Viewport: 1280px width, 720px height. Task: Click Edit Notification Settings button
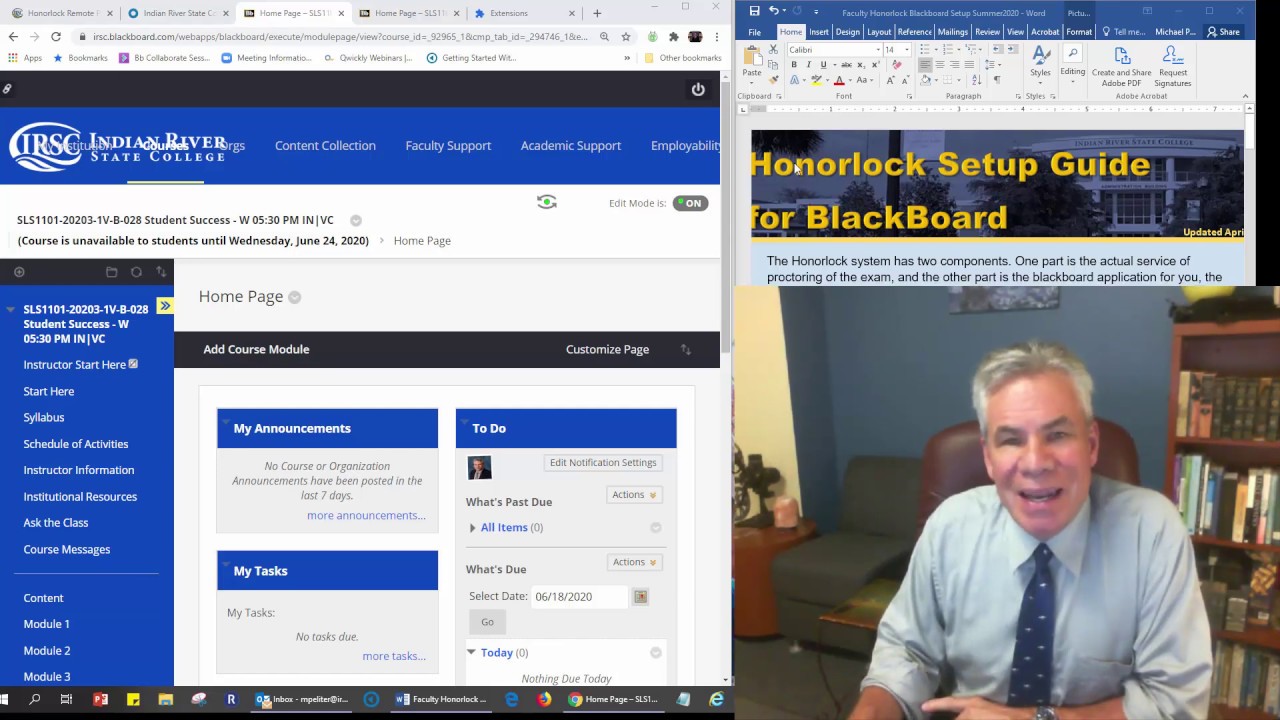tap(603, 463)
